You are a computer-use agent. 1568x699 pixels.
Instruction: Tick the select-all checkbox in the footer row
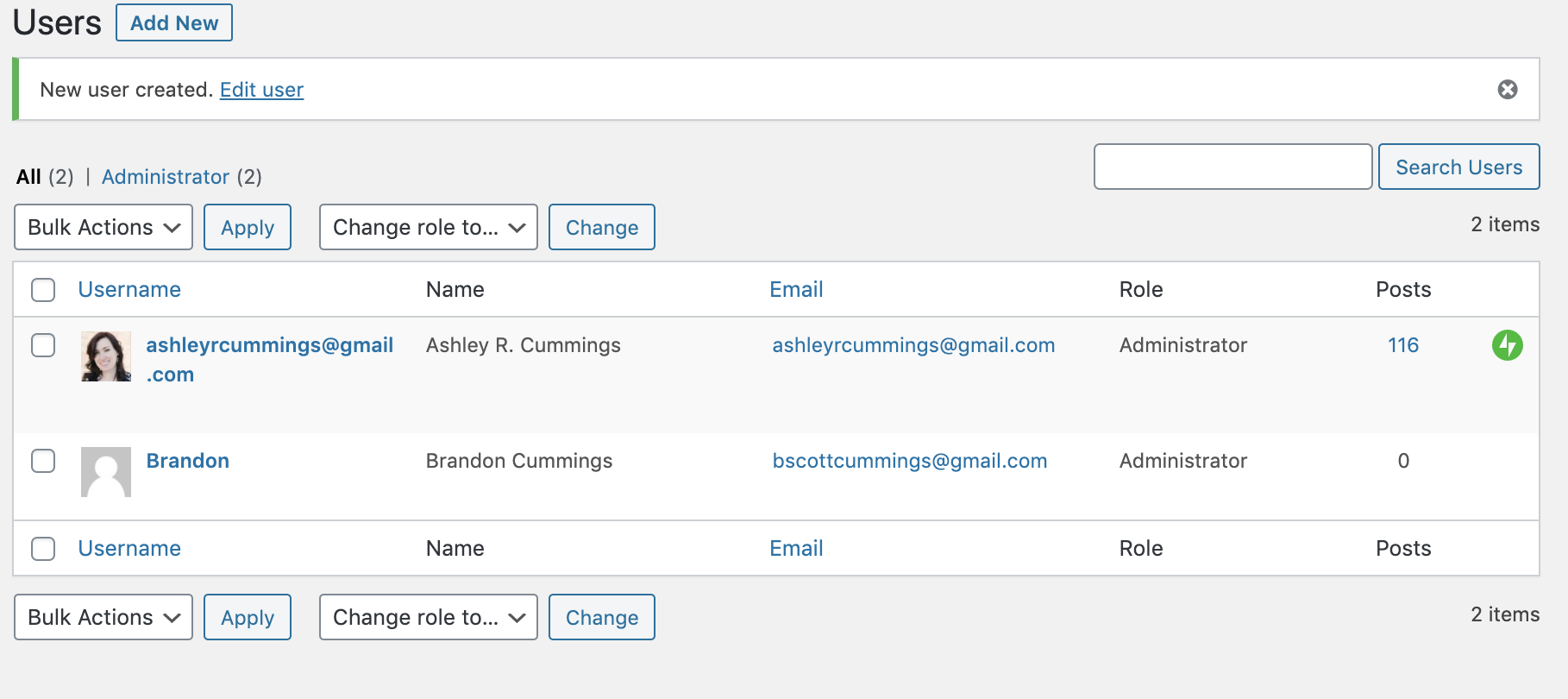[x=43, y=549]
